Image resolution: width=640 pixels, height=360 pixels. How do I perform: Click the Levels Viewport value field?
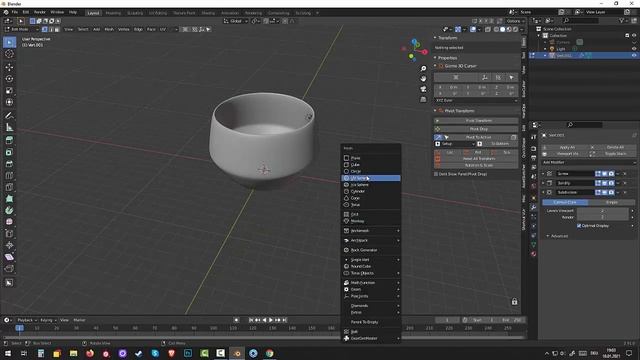[602, 211]
